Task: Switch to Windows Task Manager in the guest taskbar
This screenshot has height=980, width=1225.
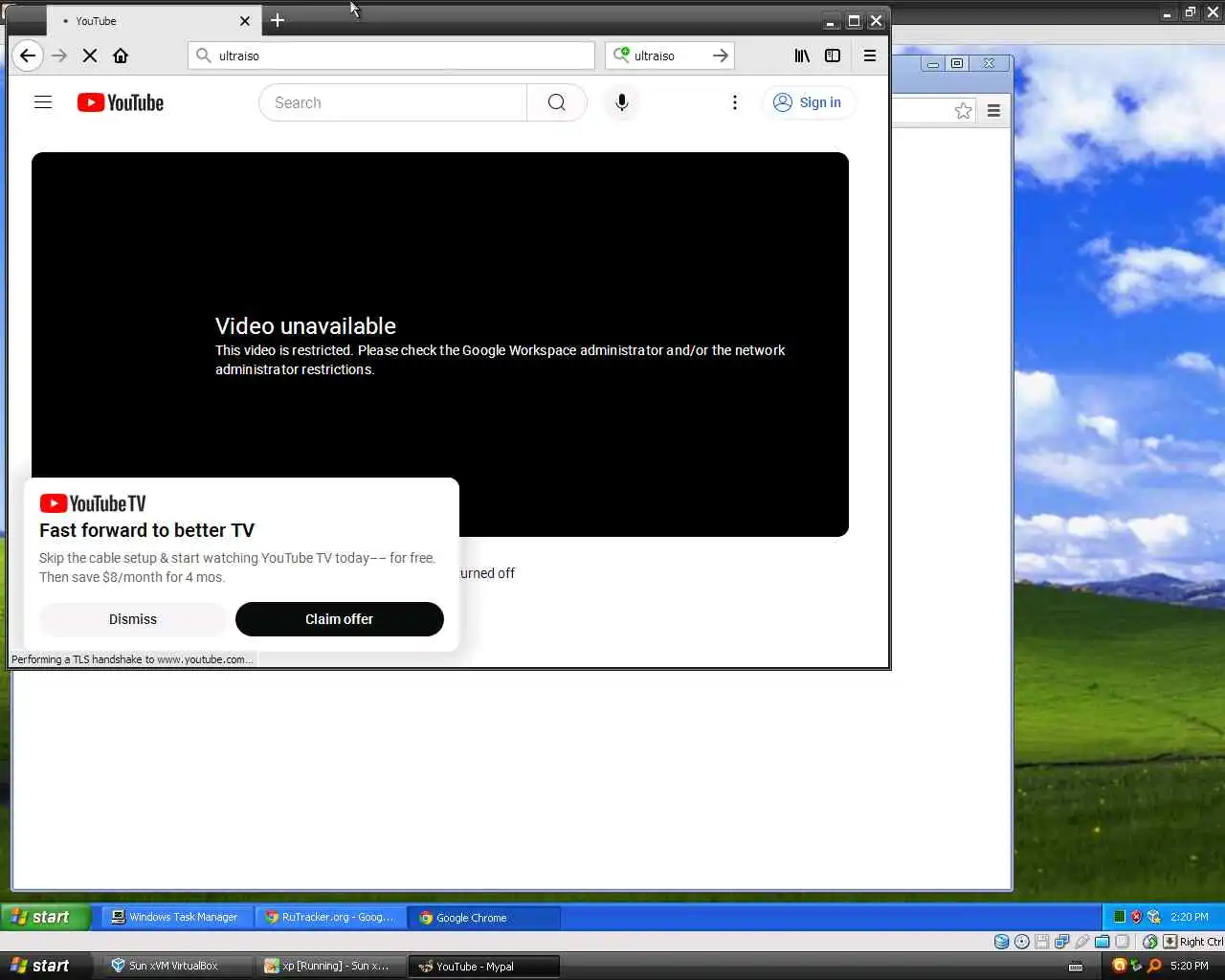Action: pos(177,917)
